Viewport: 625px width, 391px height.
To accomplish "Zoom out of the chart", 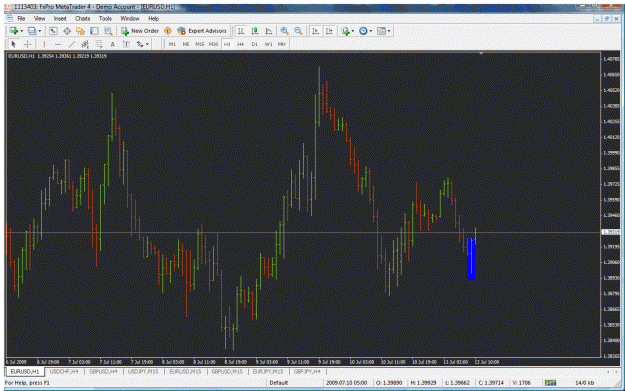I will point(298,31).
